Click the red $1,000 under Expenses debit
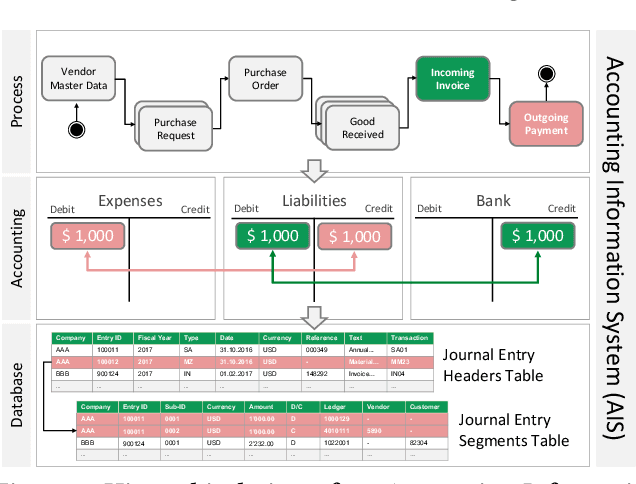The width and height of the screenshot is (636, 484). click(x=87, y=236)
